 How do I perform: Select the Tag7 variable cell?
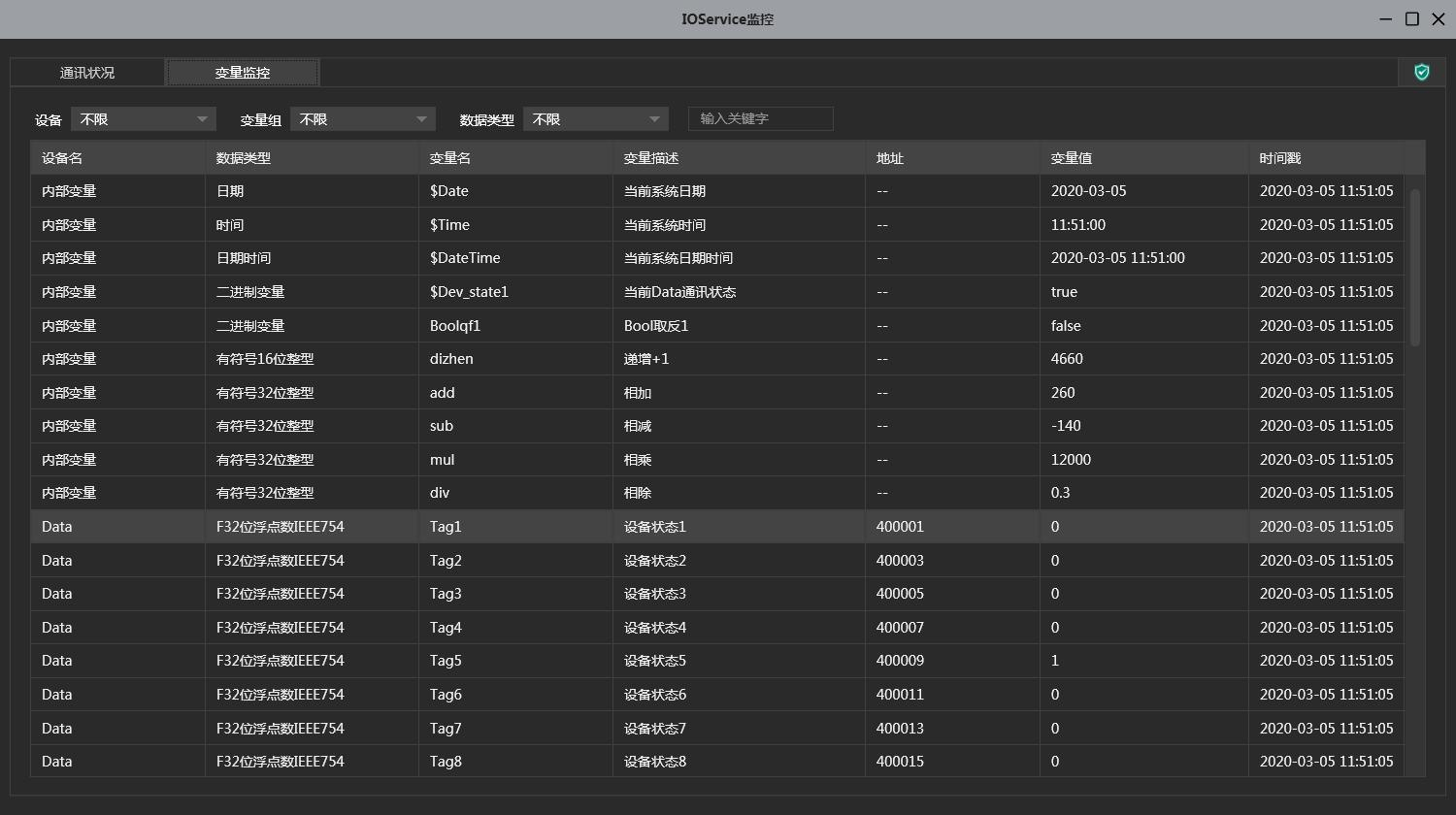click(x=515, y=729)
